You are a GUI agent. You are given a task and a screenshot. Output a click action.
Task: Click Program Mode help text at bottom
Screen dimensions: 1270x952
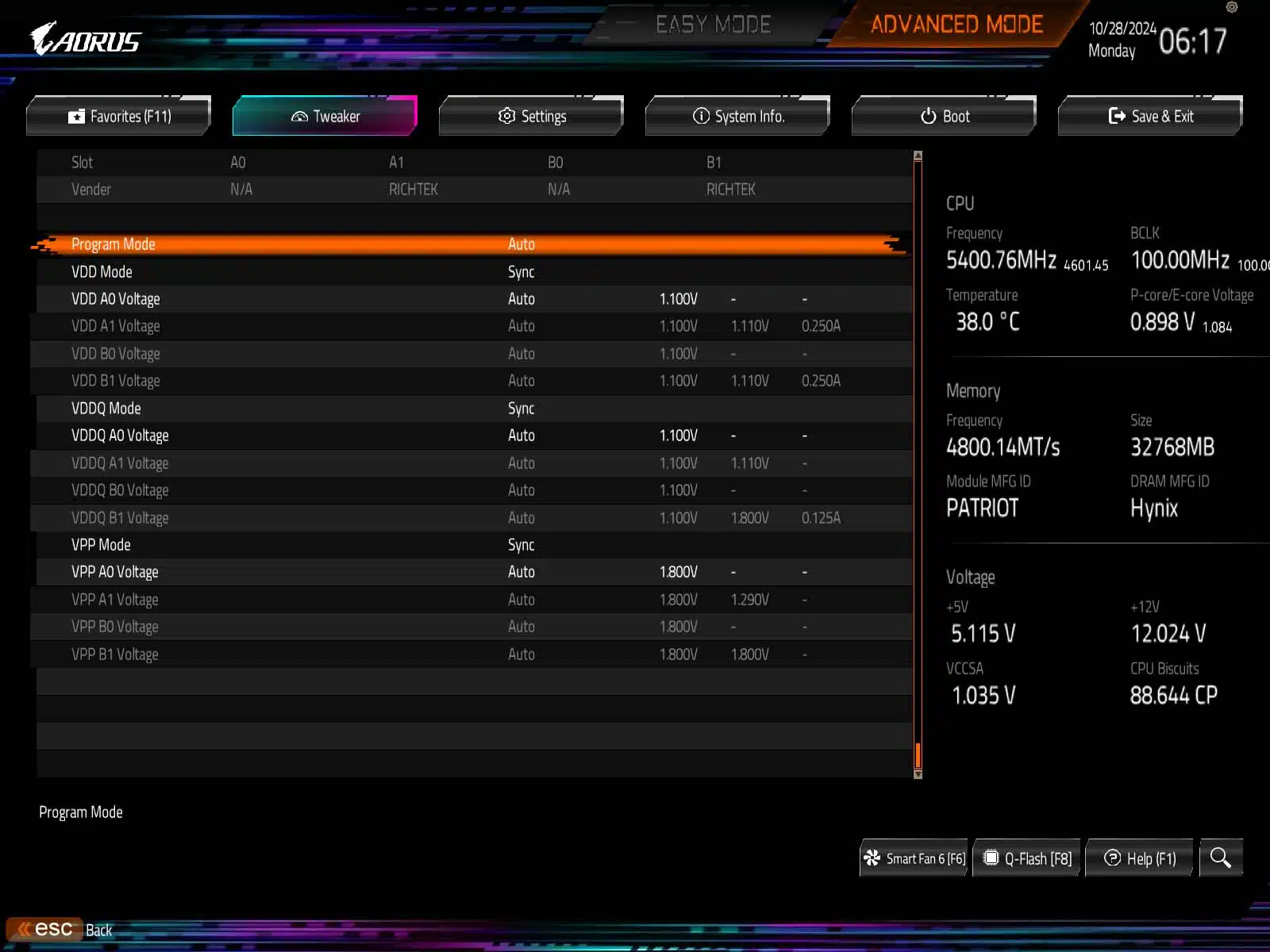81,812
